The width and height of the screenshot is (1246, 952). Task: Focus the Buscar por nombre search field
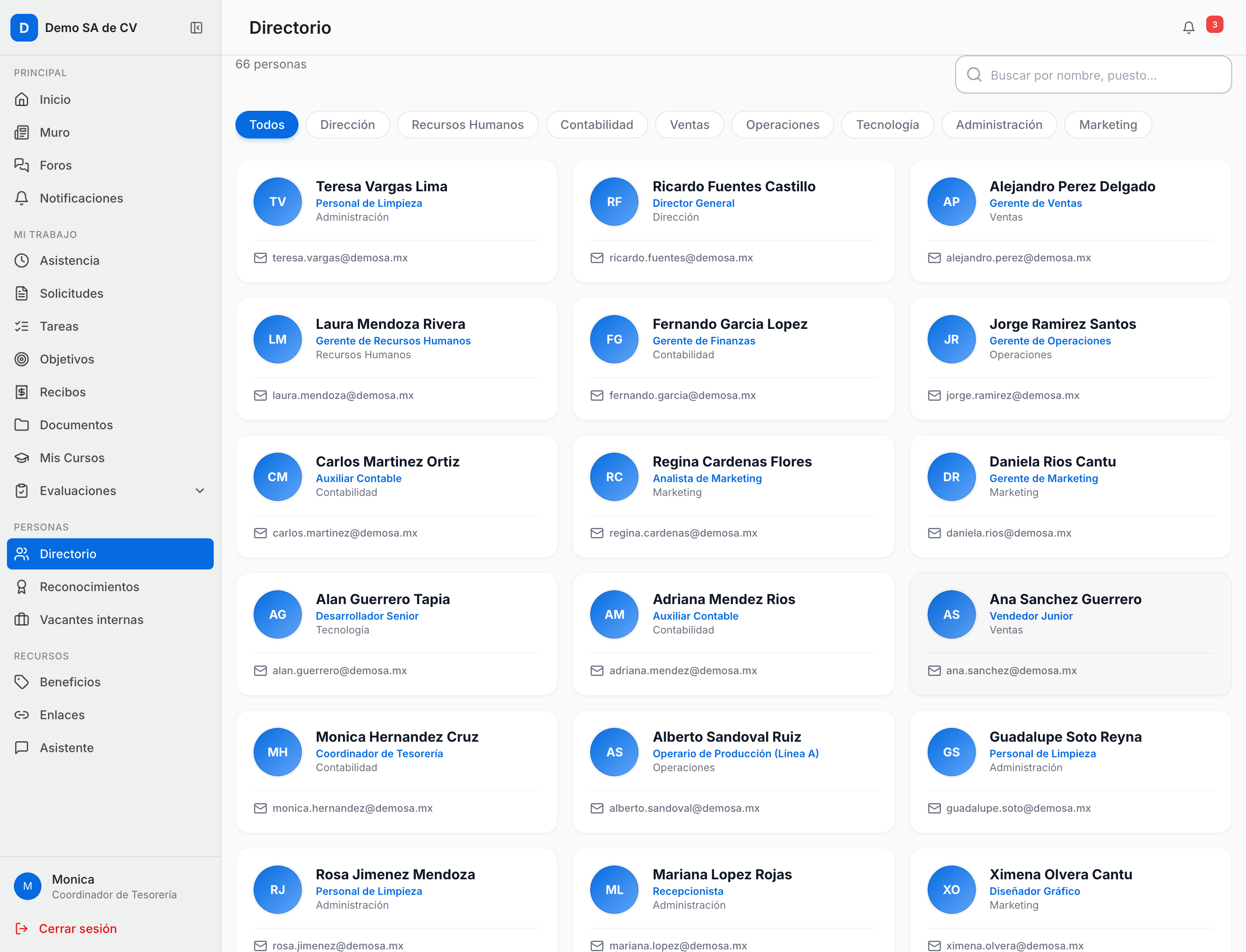[x=1093, y=75]
